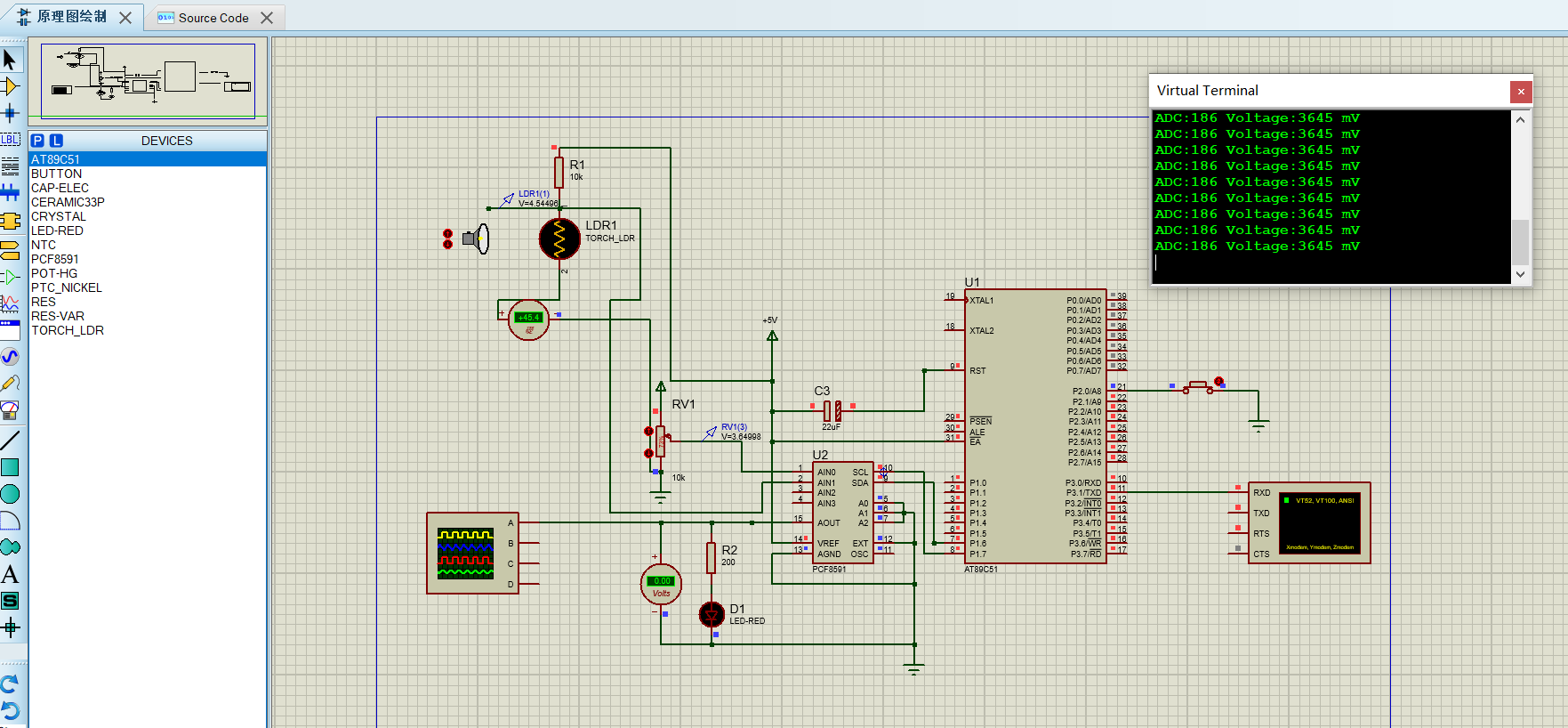Select the Generator Mode sine-wave icon
This screenshot has width=1568, height=728.
click(x=10, y=357)
